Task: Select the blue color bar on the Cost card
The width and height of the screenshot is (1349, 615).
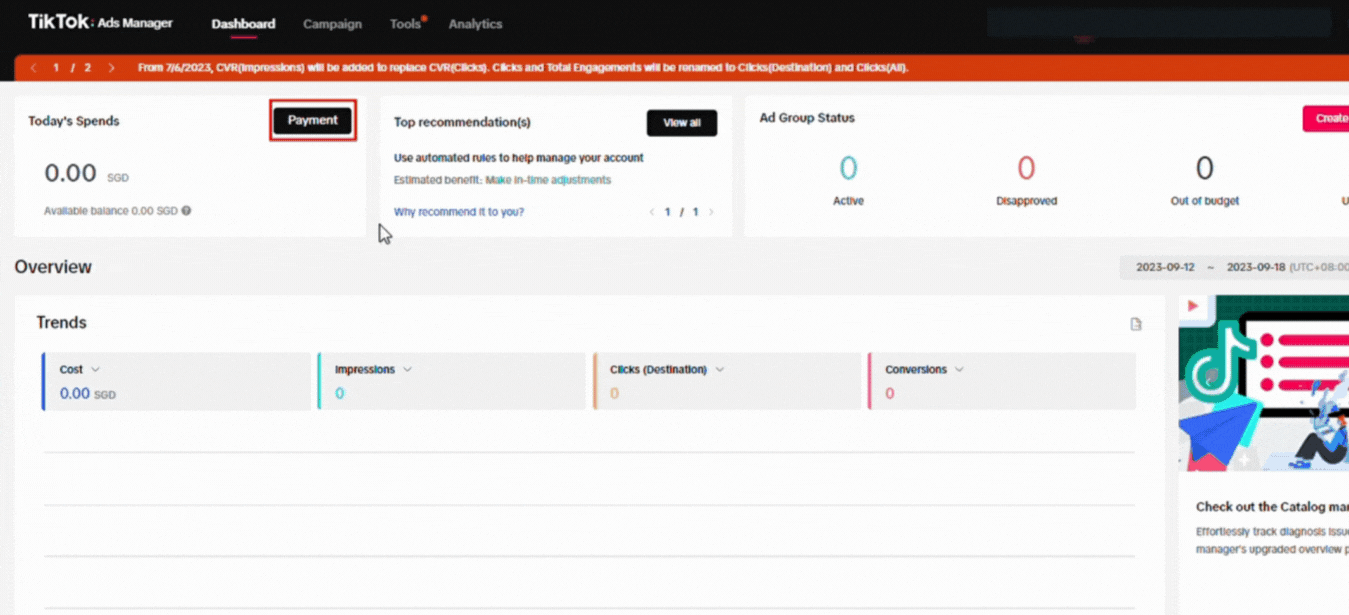Action: pyautogui.click(x=42, y=381)
